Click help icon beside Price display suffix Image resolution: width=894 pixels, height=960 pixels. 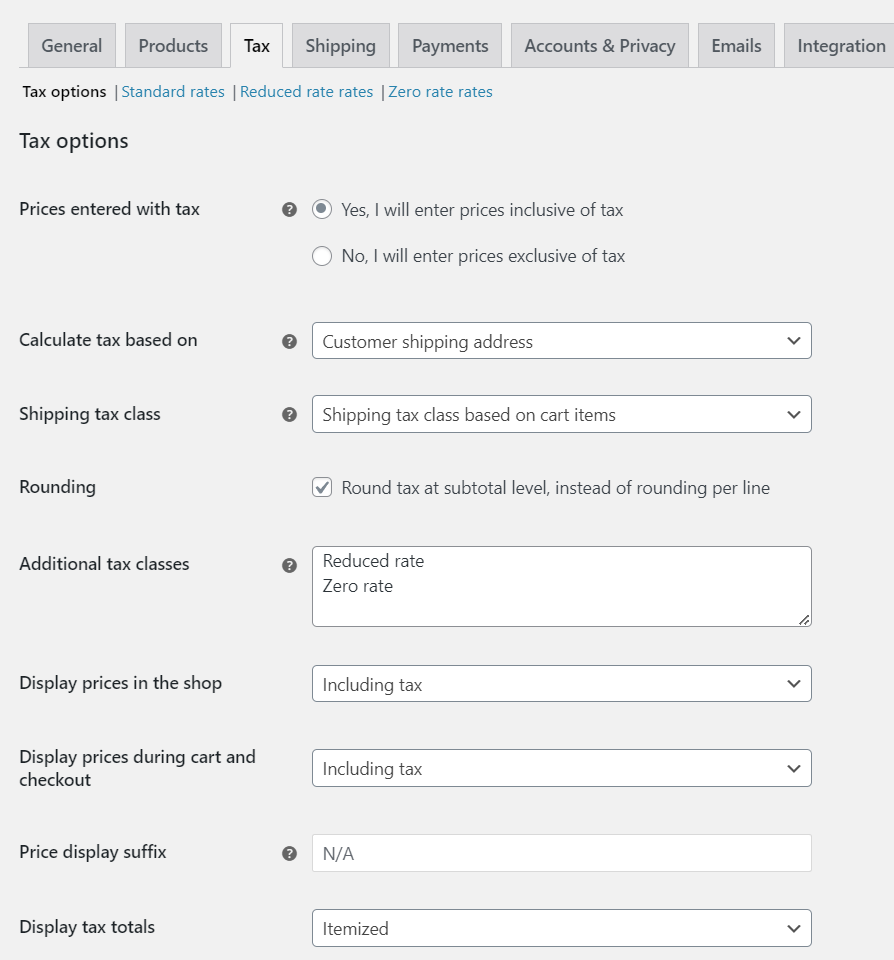289,853
